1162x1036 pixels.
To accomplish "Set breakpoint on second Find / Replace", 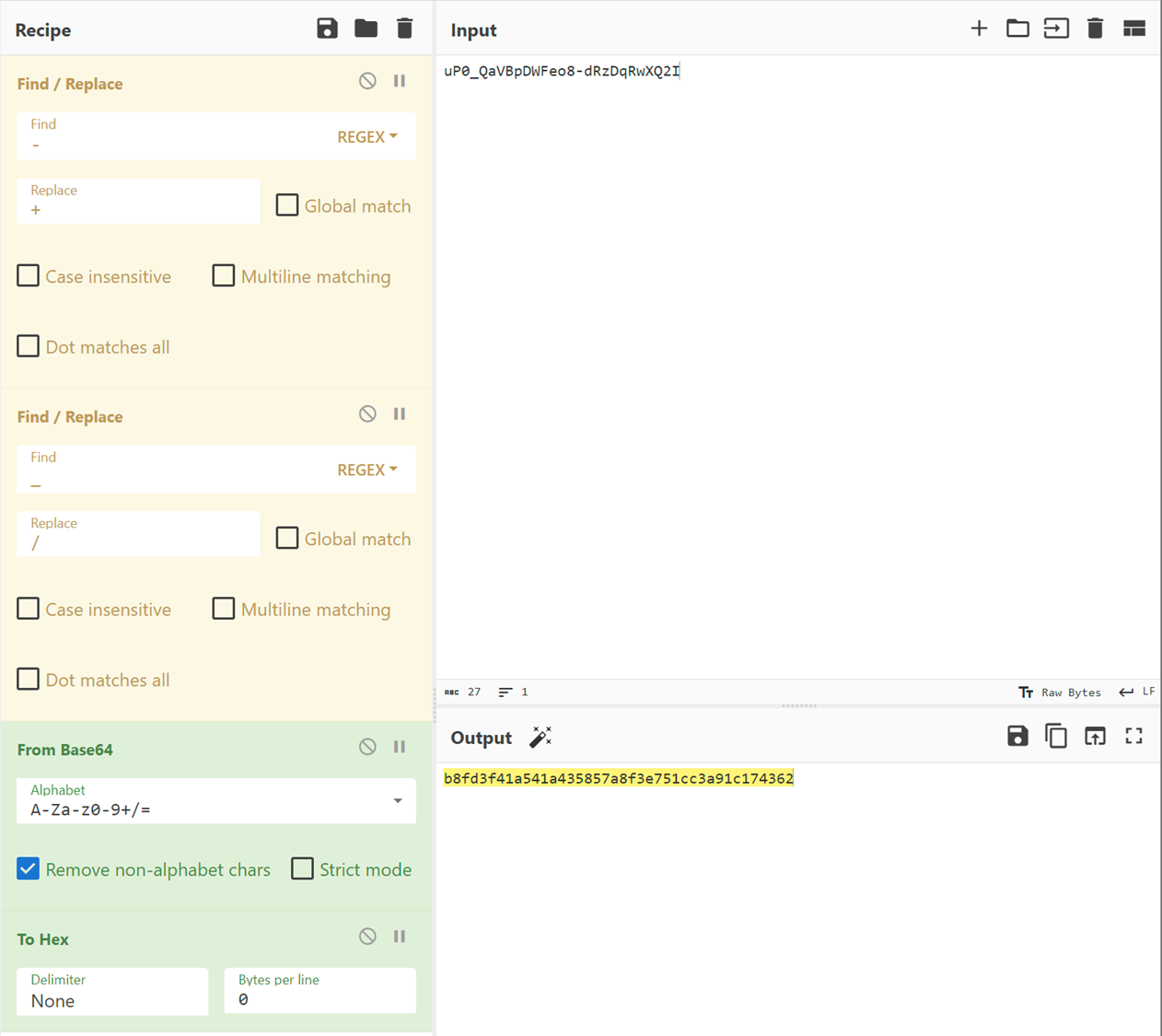I will click(400, 414).
